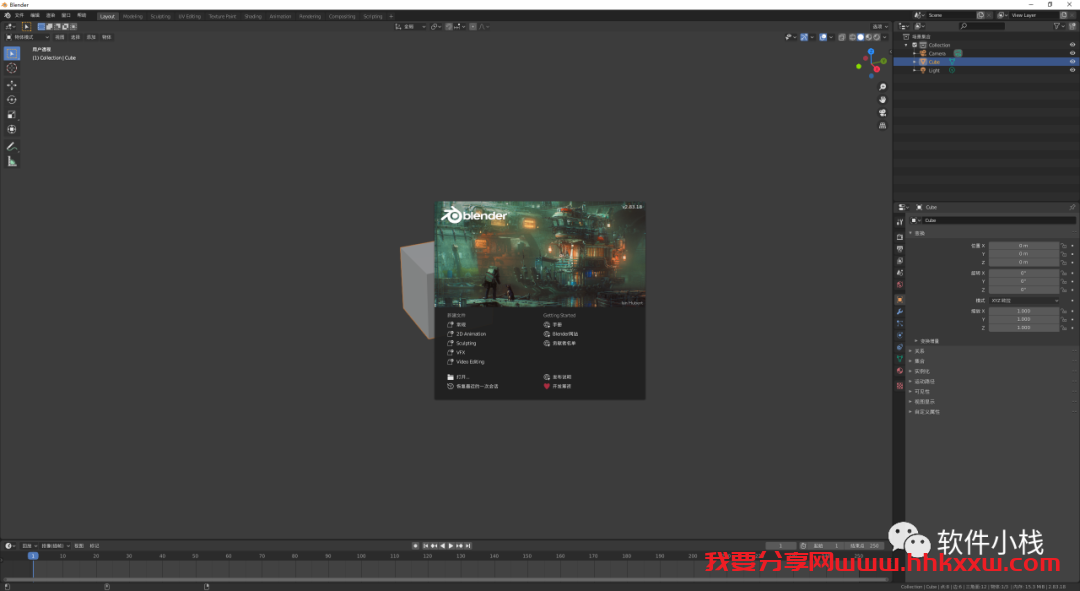Expand the 关系 panel
The image size is (1080, 591).
(x=911, y=351)
